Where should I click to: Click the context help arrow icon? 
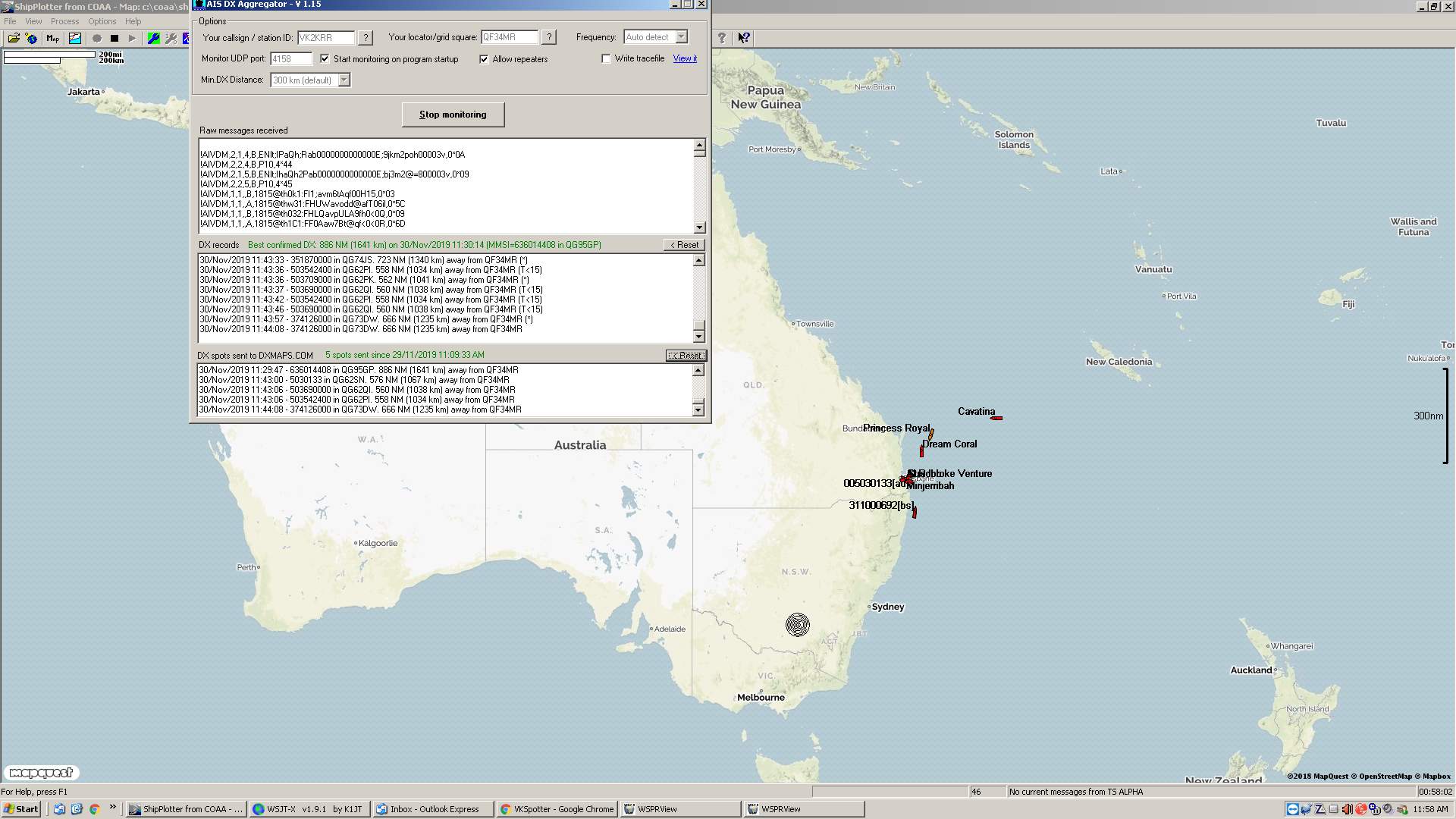pyautogui.click(x=744, y=38)
